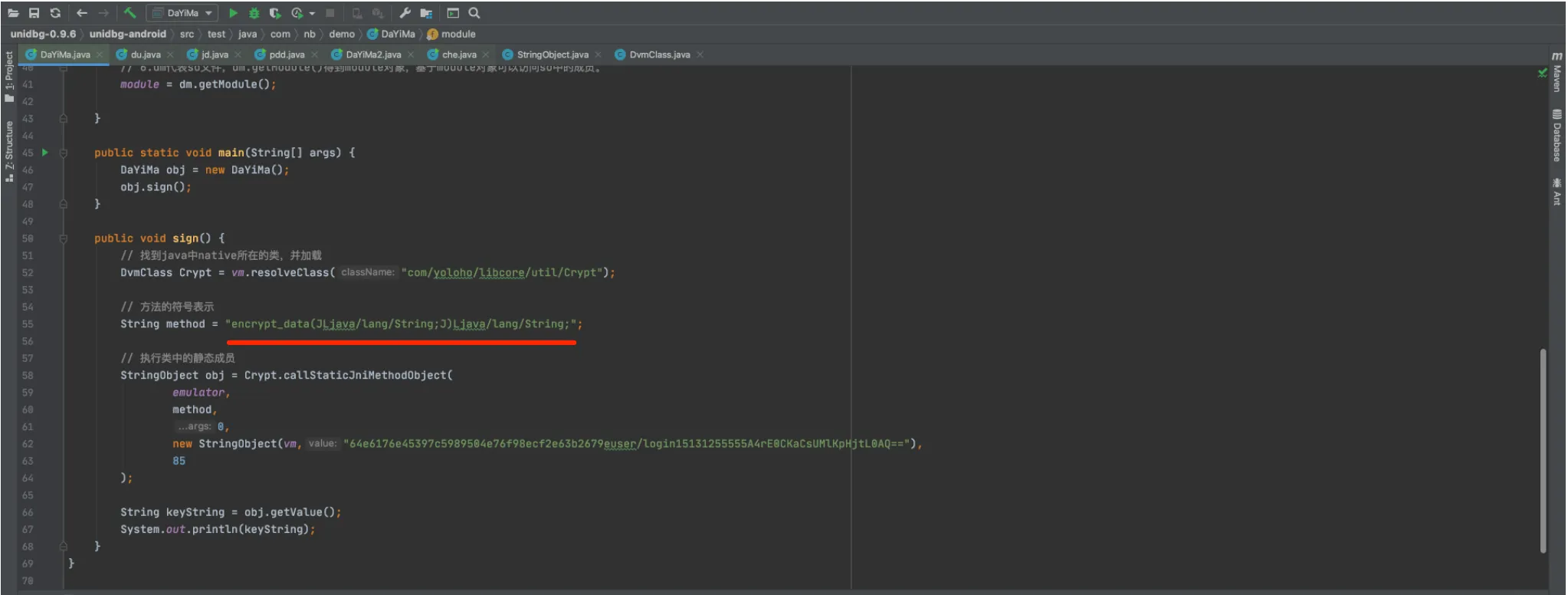Open Search Everywhere magnifier icon

474,13
